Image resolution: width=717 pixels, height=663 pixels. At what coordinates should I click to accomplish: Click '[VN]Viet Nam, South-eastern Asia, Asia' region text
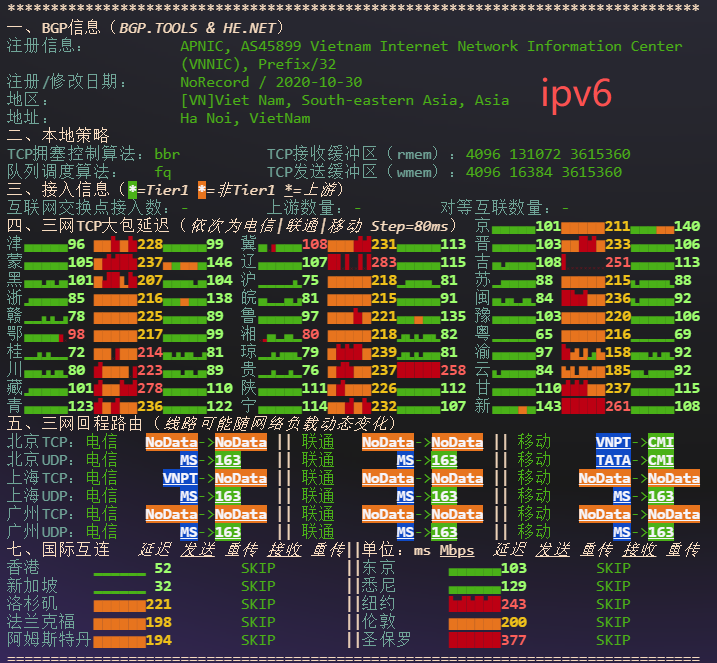point(345,100)
